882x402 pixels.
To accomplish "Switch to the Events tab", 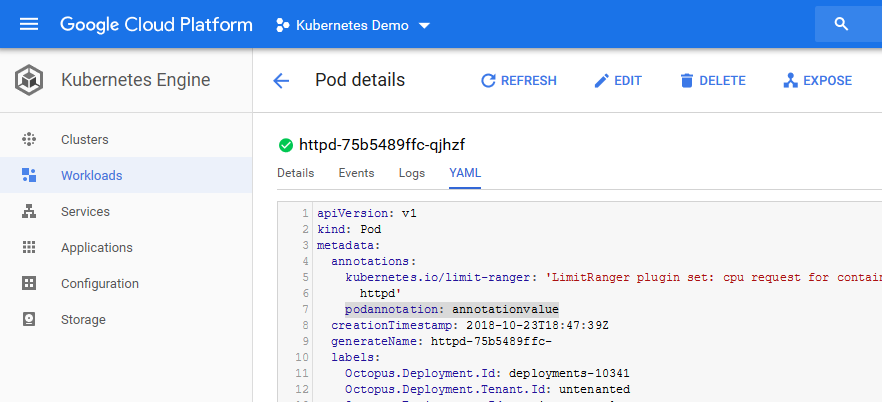I will 356,173.
